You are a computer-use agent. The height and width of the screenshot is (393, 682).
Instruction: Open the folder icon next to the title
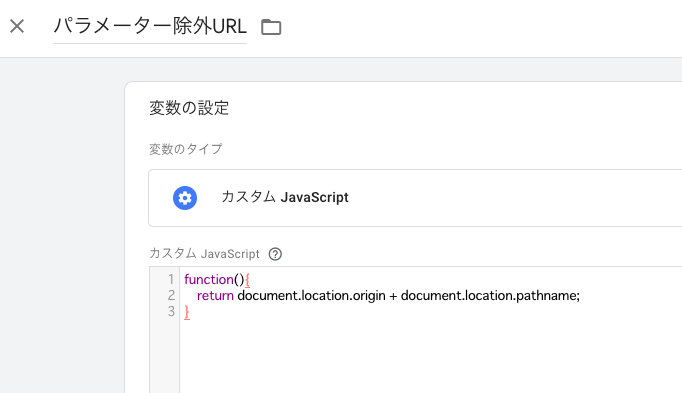coord(271,27)
